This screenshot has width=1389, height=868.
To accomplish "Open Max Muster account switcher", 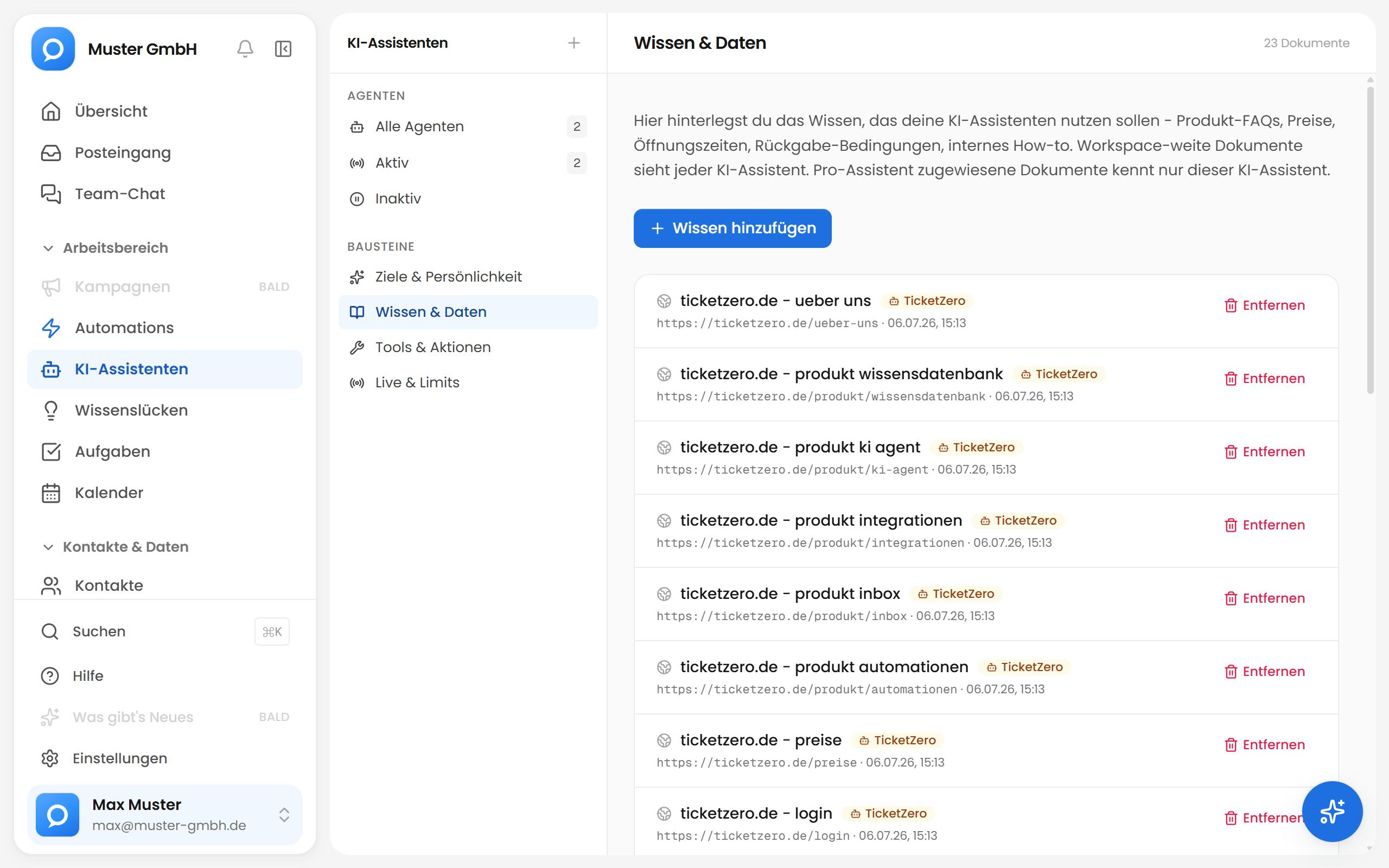I will pos(165,815).
